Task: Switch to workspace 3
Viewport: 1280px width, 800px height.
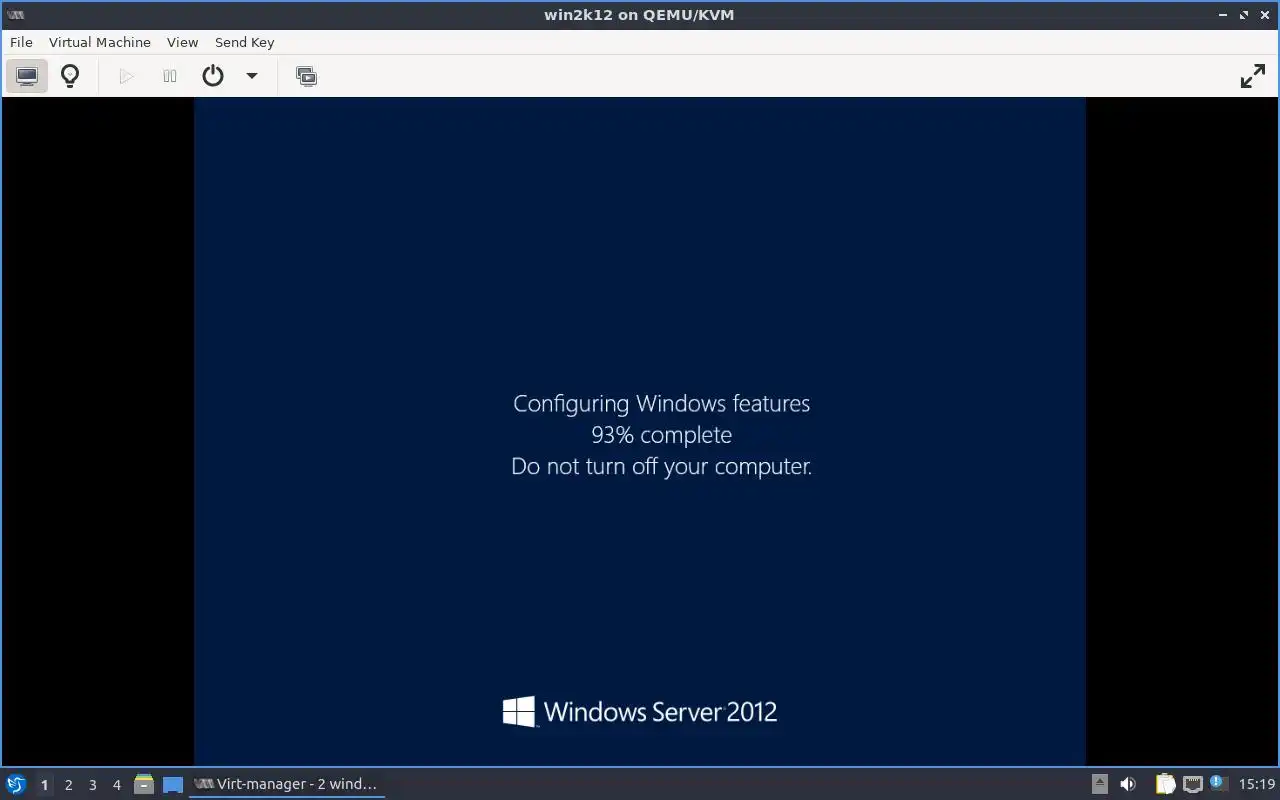Action: (x=92, y=785)
